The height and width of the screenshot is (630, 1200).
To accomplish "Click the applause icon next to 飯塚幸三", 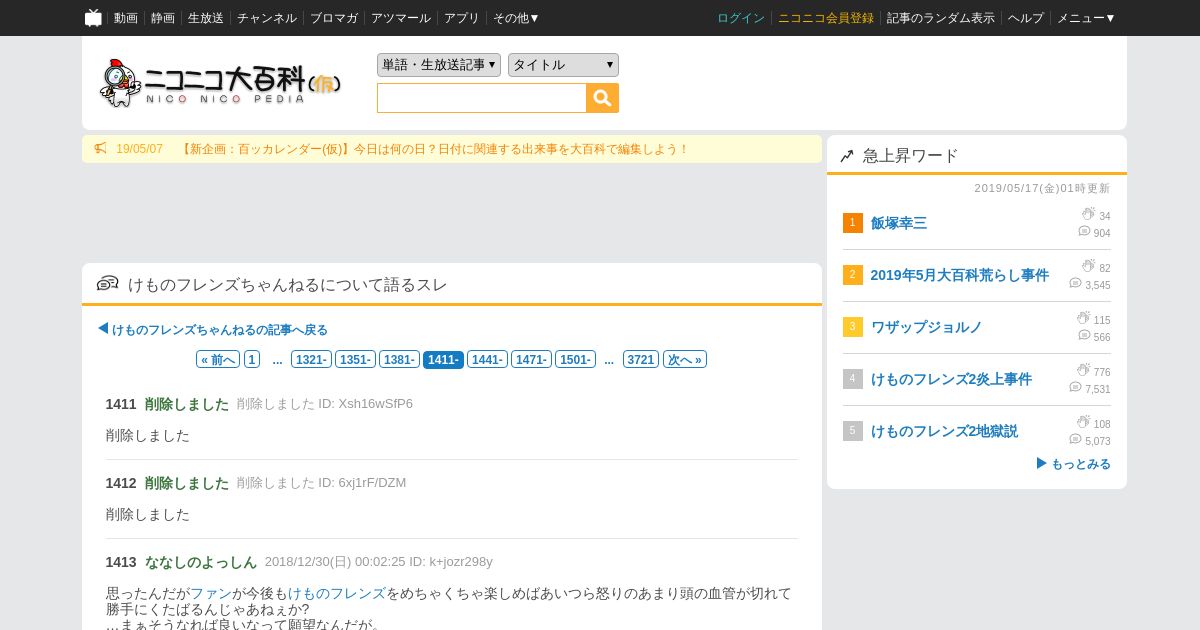I will [1088, 214].
